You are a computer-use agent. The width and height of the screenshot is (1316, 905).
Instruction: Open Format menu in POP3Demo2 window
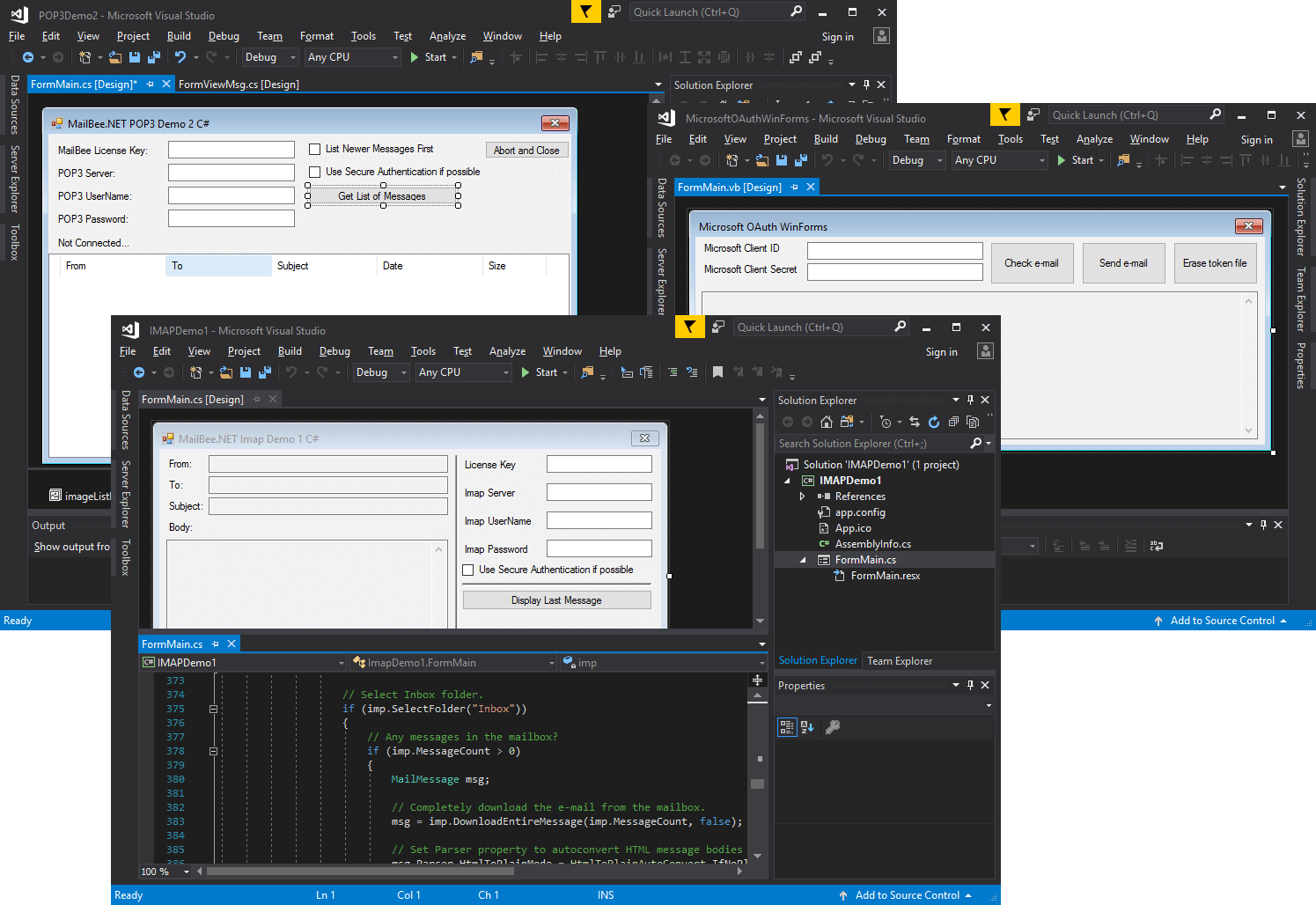click(317, 36)
